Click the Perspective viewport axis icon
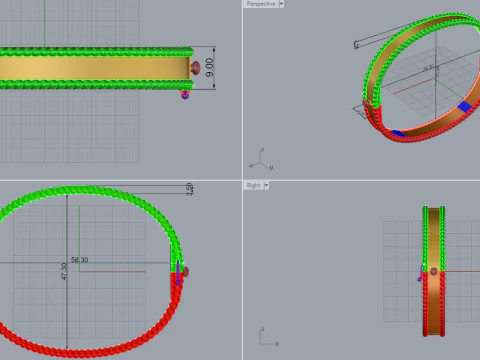 (x=261, y=159)
